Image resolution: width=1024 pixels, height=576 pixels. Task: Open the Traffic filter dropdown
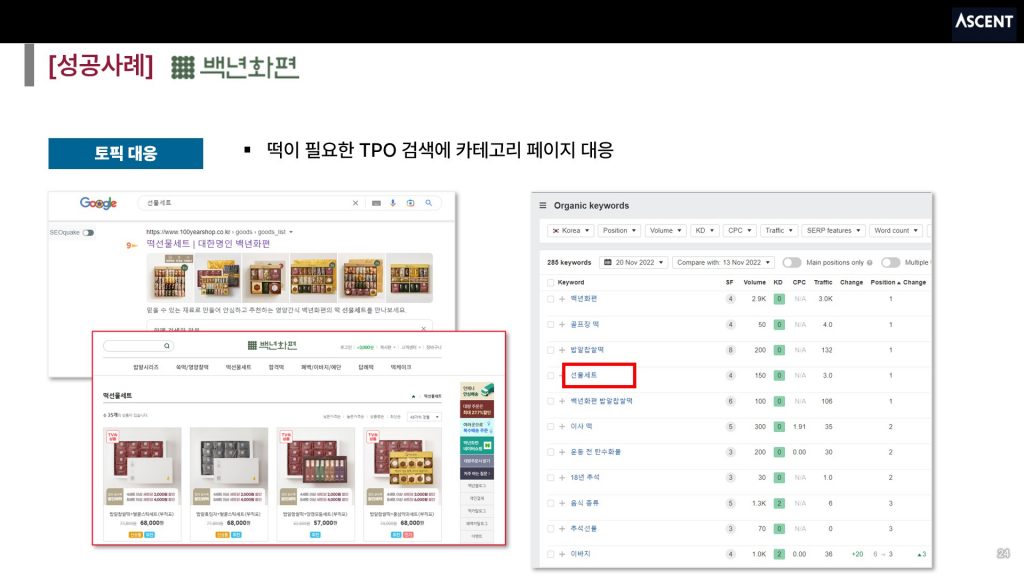pos(778,231)
